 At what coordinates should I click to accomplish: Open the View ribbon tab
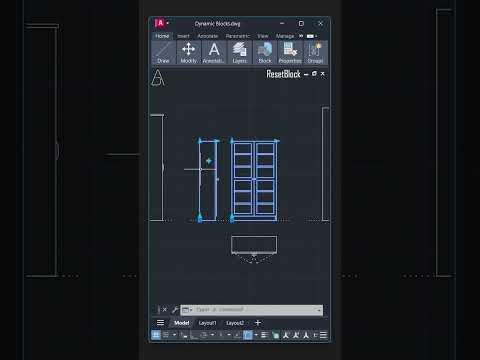click(263, 36)
